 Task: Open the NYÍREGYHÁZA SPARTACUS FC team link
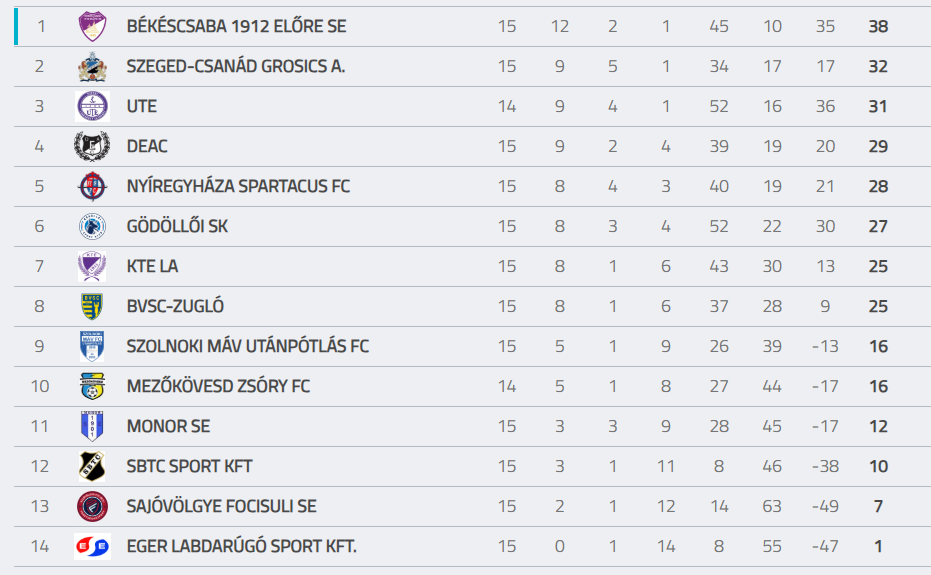(x=238, y=186)
